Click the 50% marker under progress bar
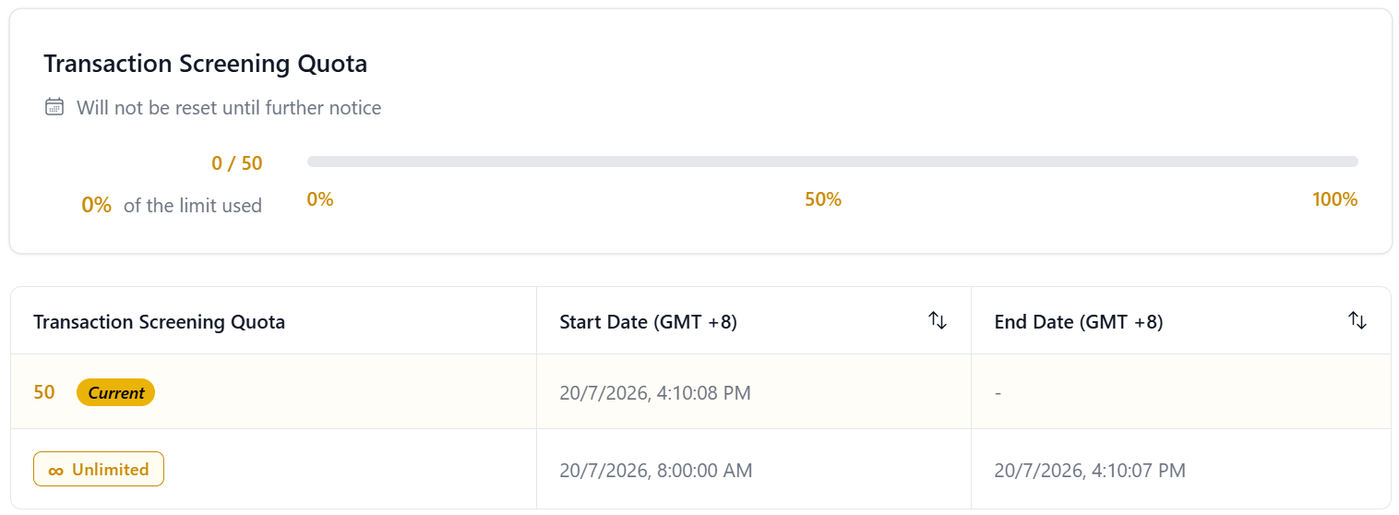 [x=823, y=199]
